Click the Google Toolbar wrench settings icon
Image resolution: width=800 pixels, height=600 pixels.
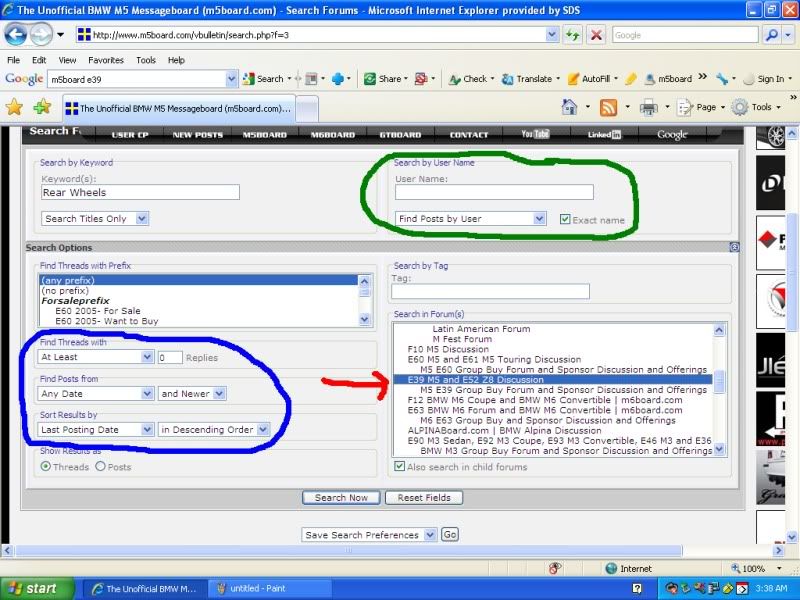pyautogui.click(x=722, y=79)
